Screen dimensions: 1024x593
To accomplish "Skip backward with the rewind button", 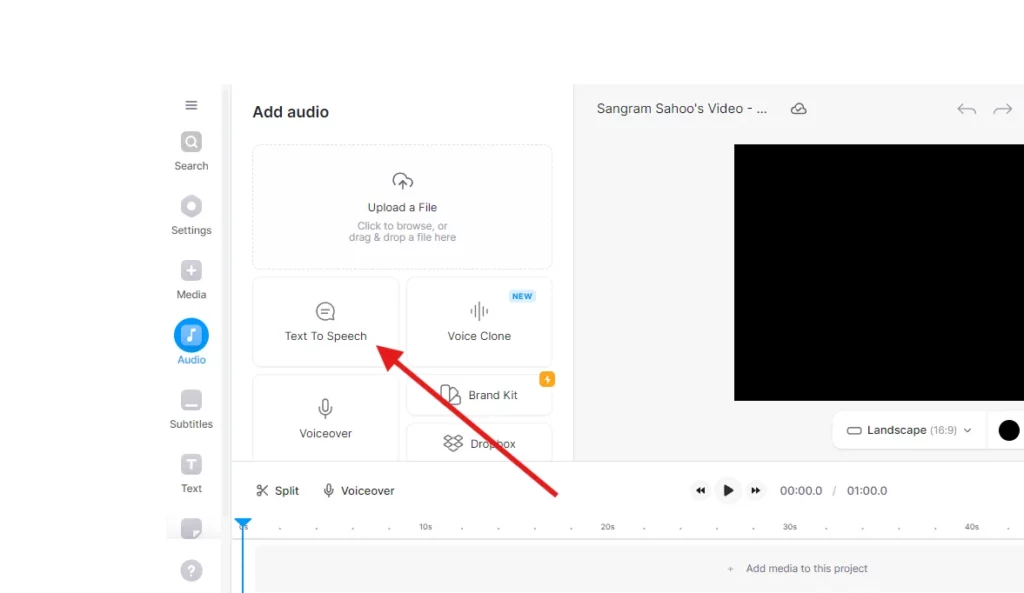I will point(700,490).
